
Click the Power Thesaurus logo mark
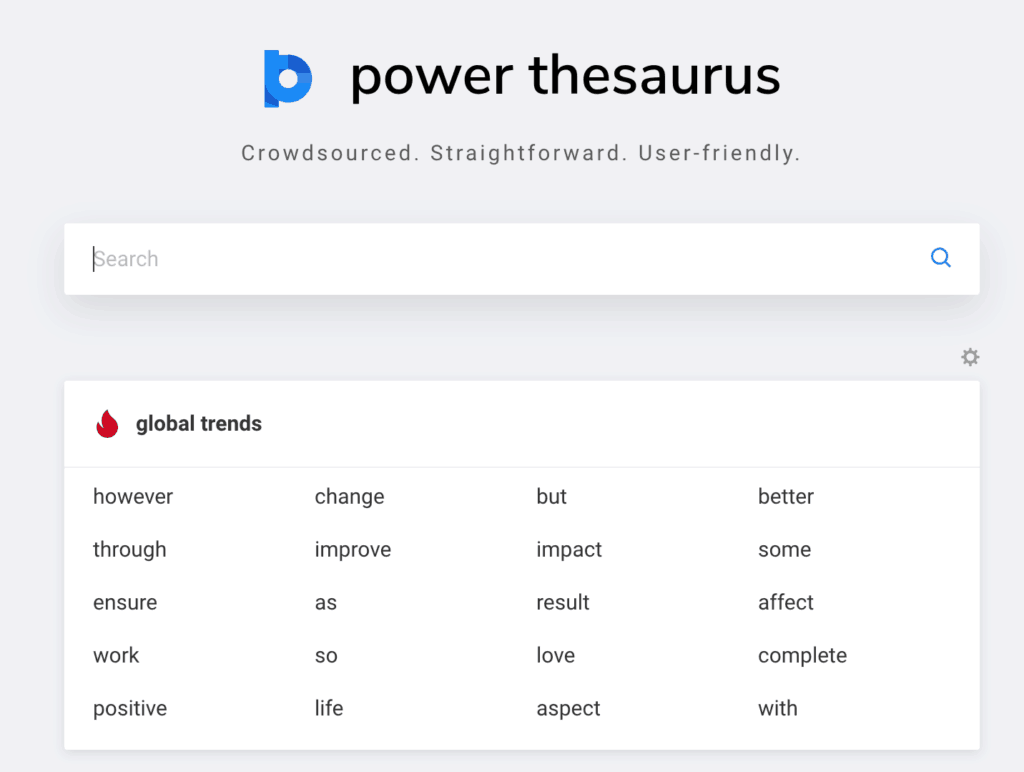(x=287, y=75)
